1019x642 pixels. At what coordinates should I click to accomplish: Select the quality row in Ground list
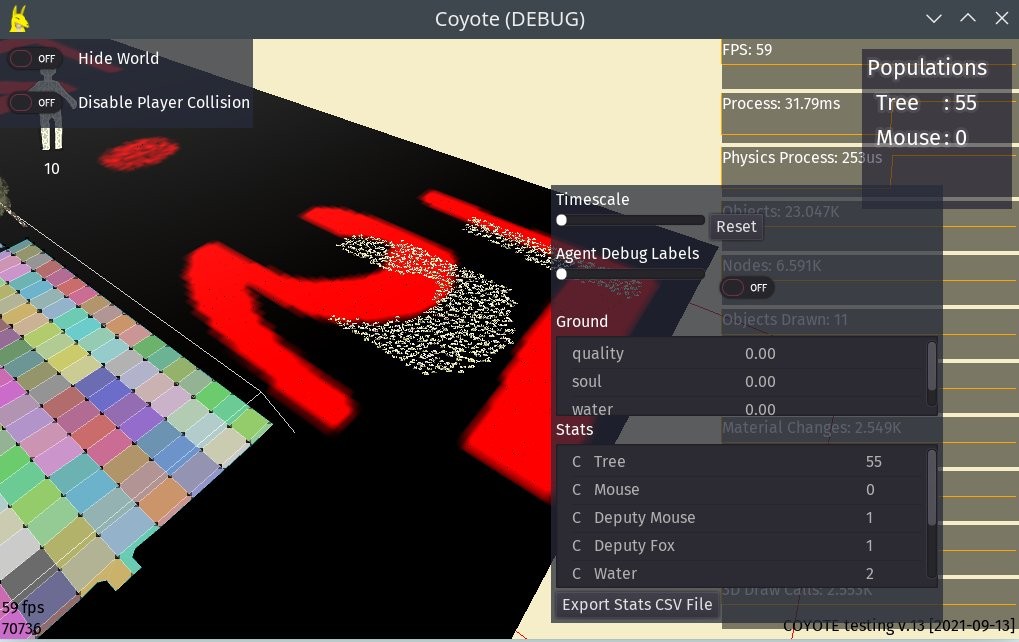(743, 353)
